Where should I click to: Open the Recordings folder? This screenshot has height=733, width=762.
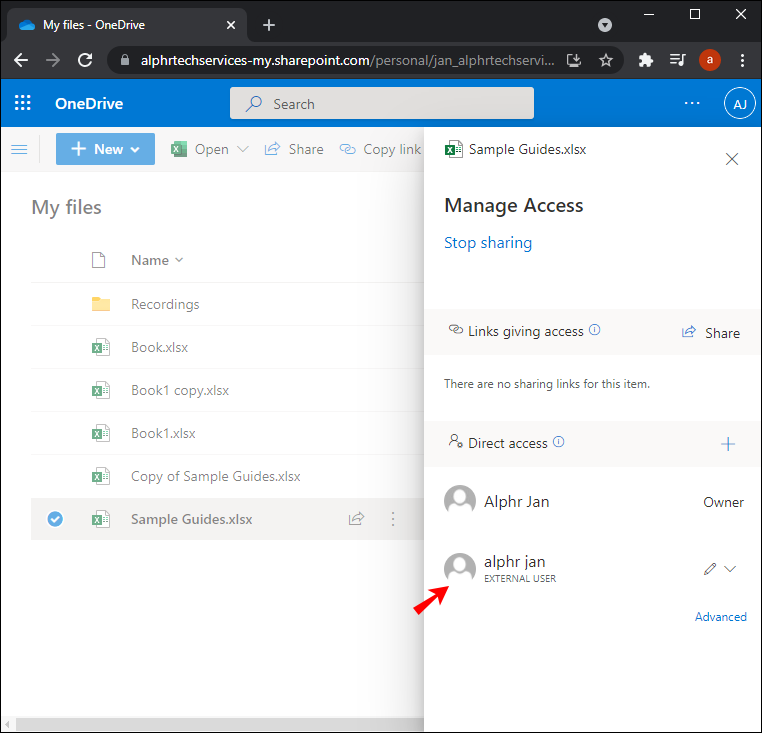165,304
